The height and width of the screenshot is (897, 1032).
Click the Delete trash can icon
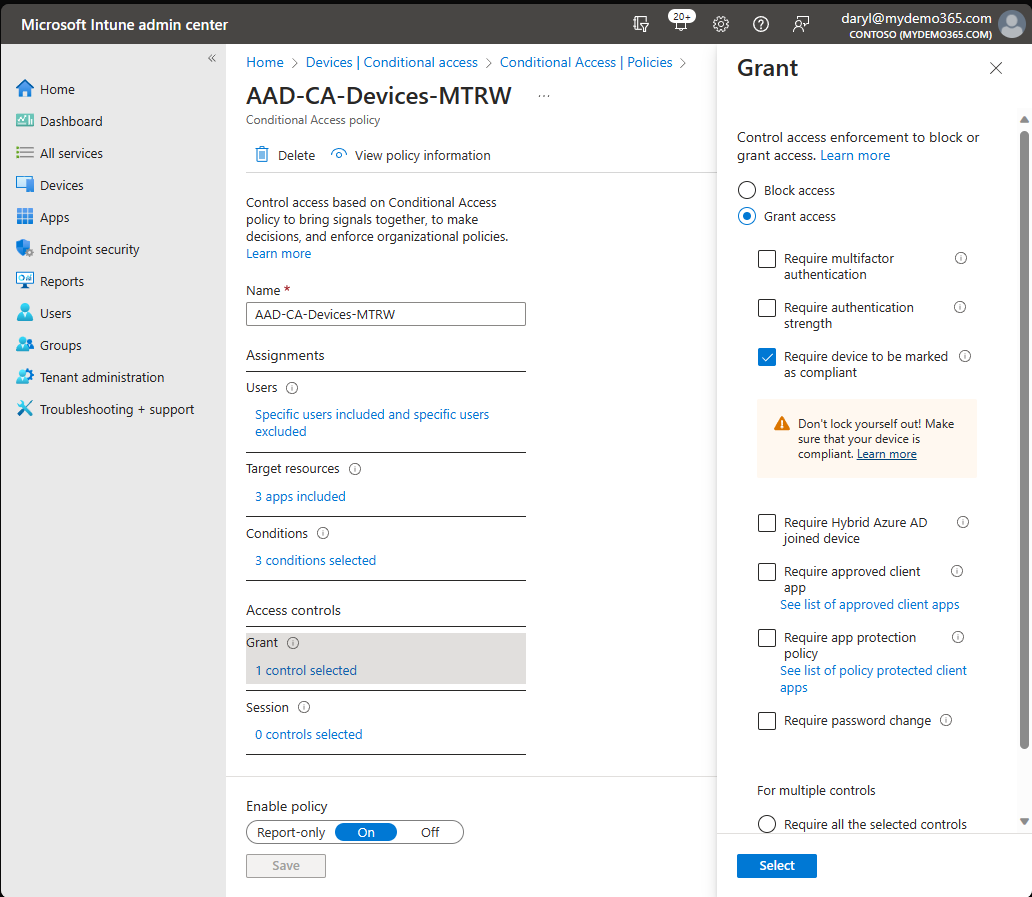click(262, 155)
